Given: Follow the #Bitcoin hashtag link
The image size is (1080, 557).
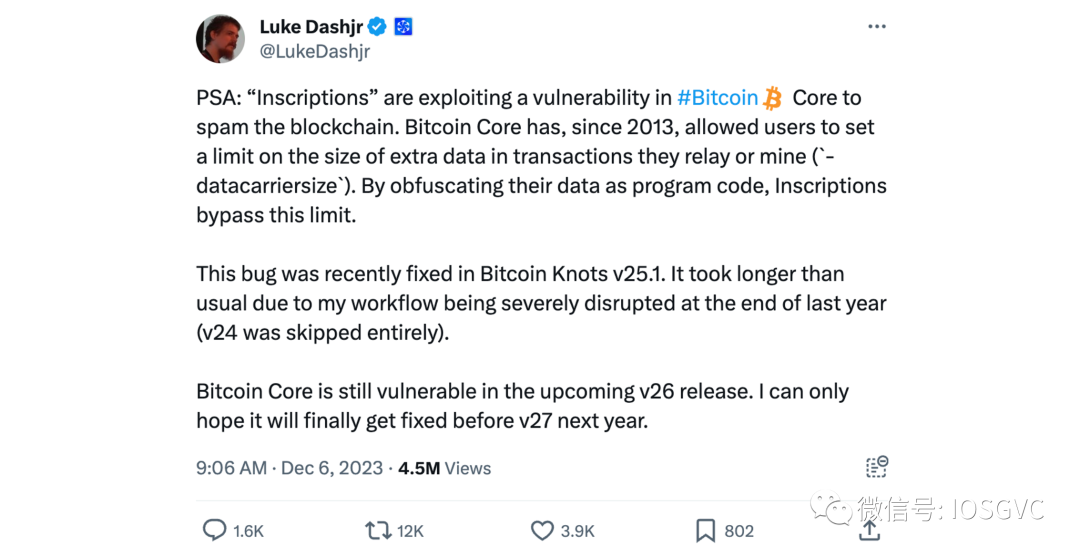Looking at the screenshot, I should [717, 98].
